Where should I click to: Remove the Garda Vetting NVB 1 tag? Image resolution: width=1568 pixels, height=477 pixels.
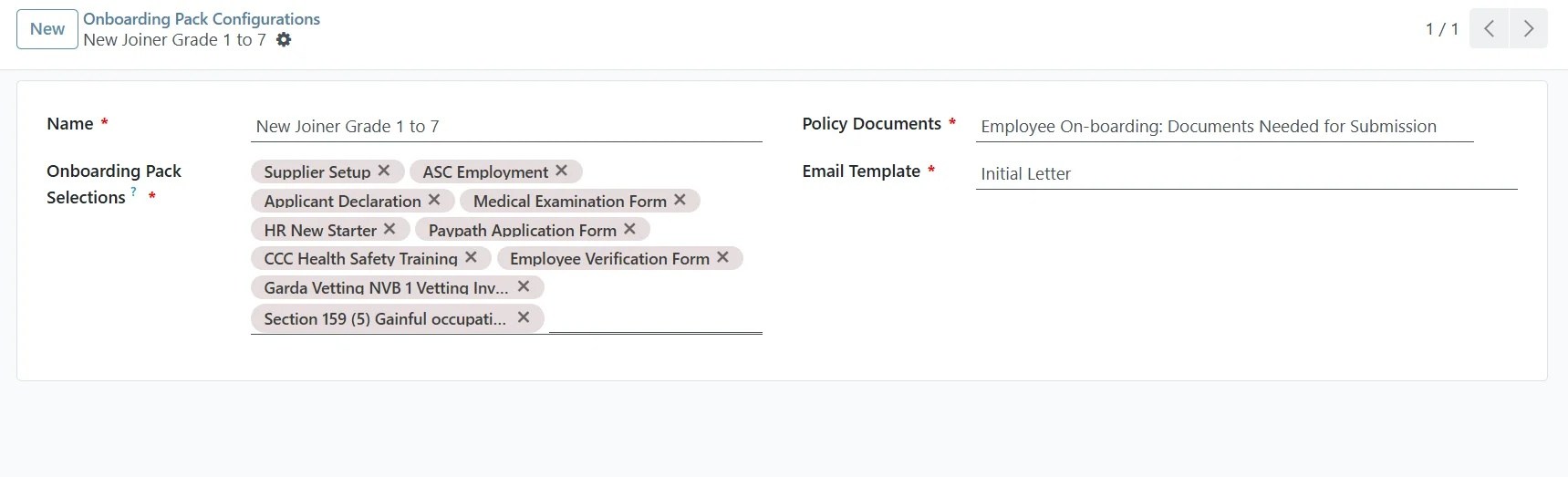coord(524,286)
